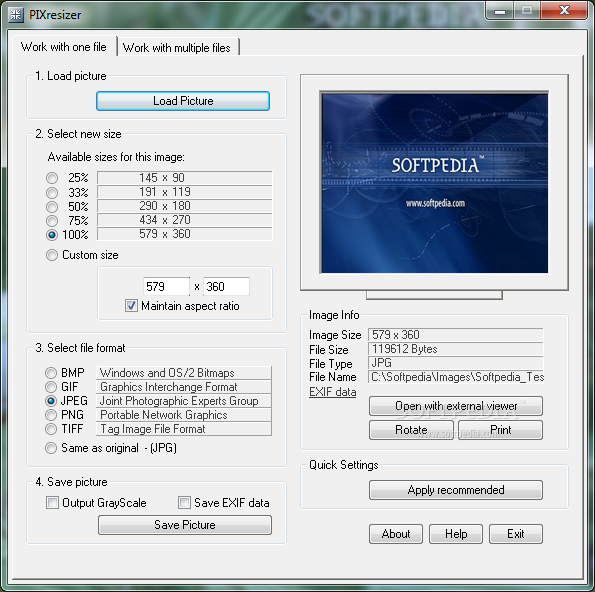Select TIFF file format
The height and width of the screenshot is (592, 595).
pos(51,429)
